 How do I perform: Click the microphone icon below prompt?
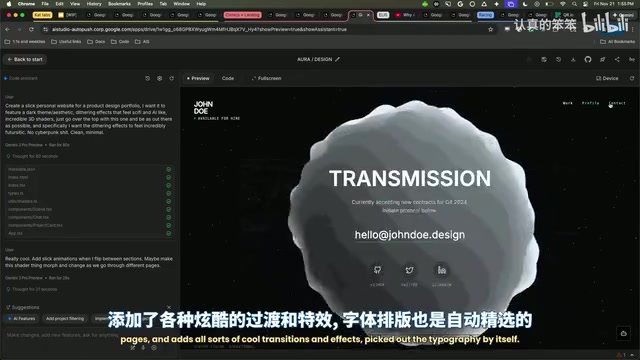[143, 348]
